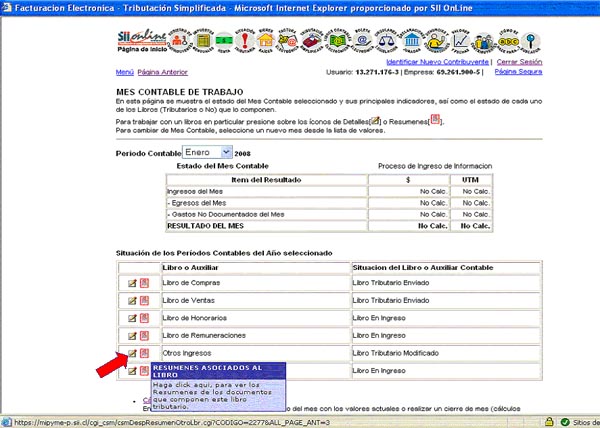
Task: Click '- Gastos No Documentados del Mes' label
Action: 226,215
